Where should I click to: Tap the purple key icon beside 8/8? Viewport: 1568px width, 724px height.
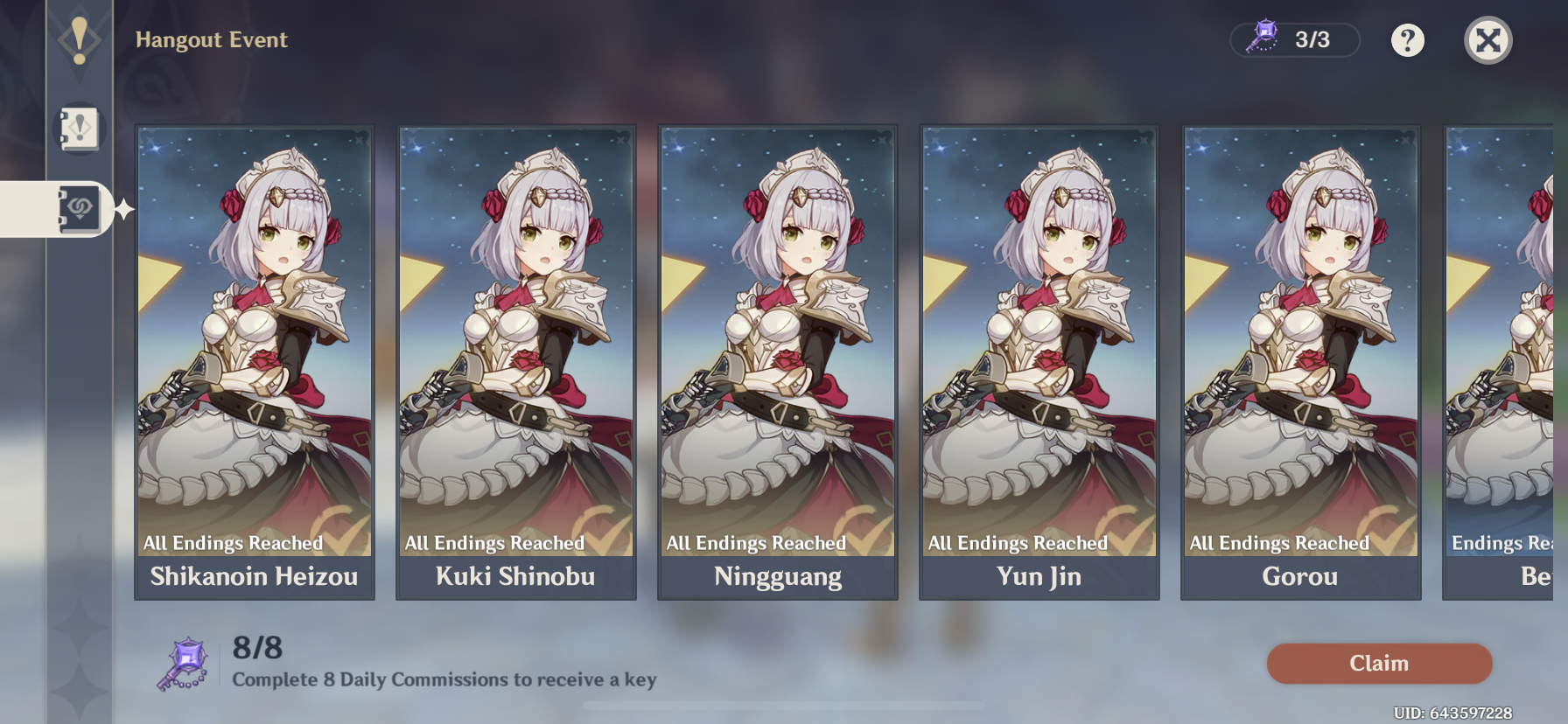tap(183, 665)
